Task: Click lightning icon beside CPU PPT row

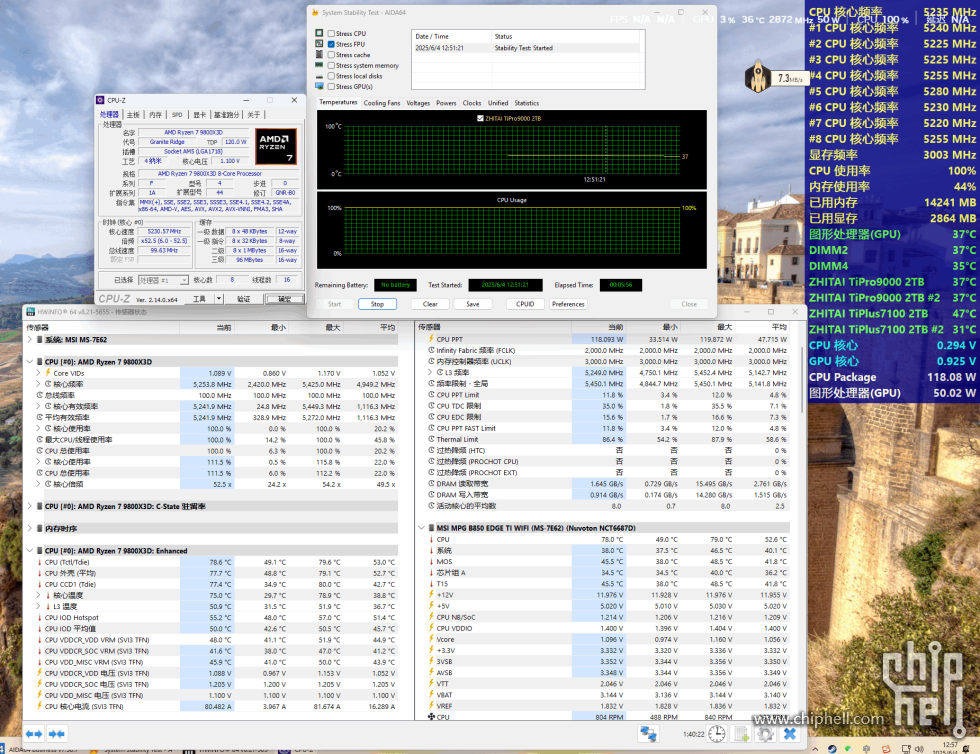Action: click(x=431, y=339)
